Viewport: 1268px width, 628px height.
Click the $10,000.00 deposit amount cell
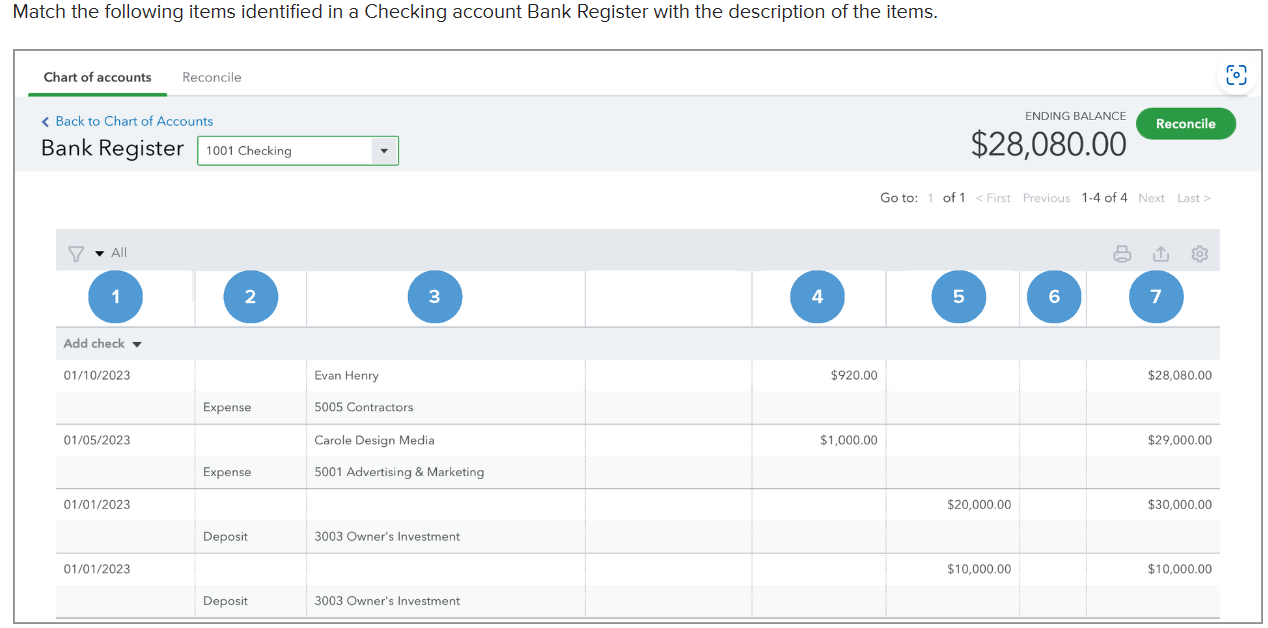click(979, 569)
